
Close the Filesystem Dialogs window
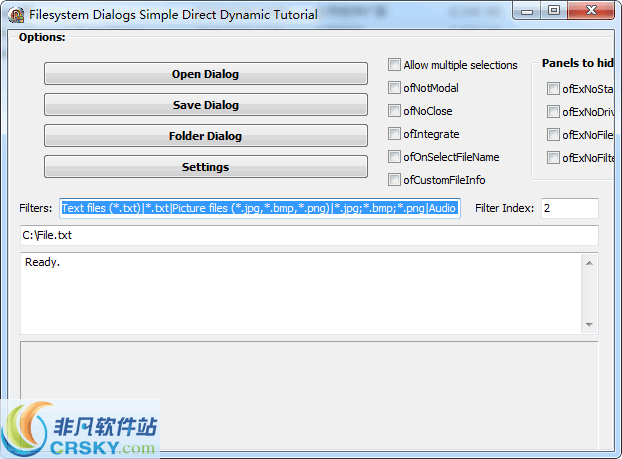coord(591,11)
